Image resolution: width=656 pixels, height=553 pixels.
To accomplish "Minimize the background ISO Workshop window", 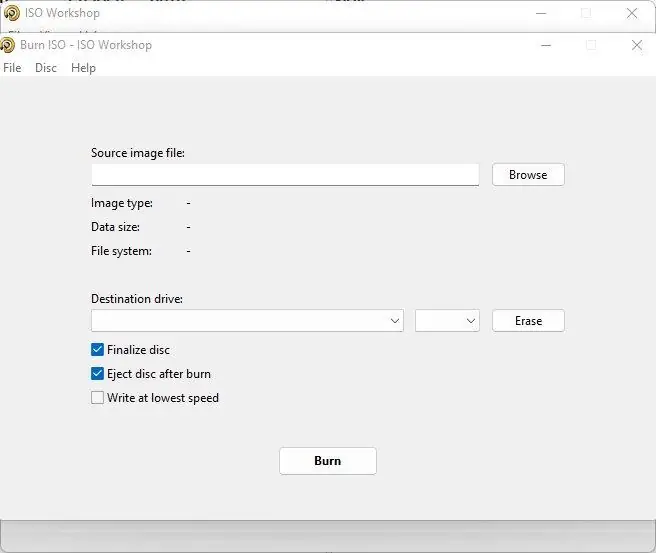I will point(541,13).
